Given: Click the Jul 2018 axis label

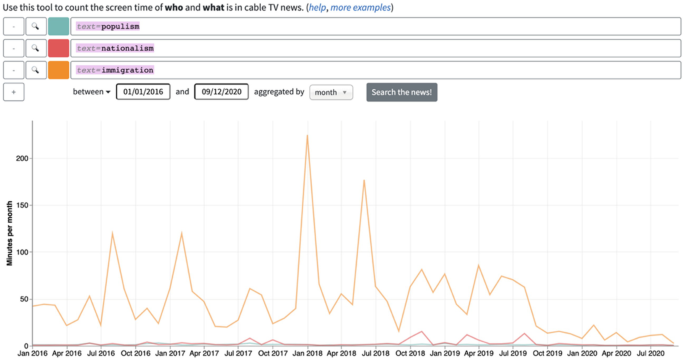Looking at the screenshot, I should 376,353.
